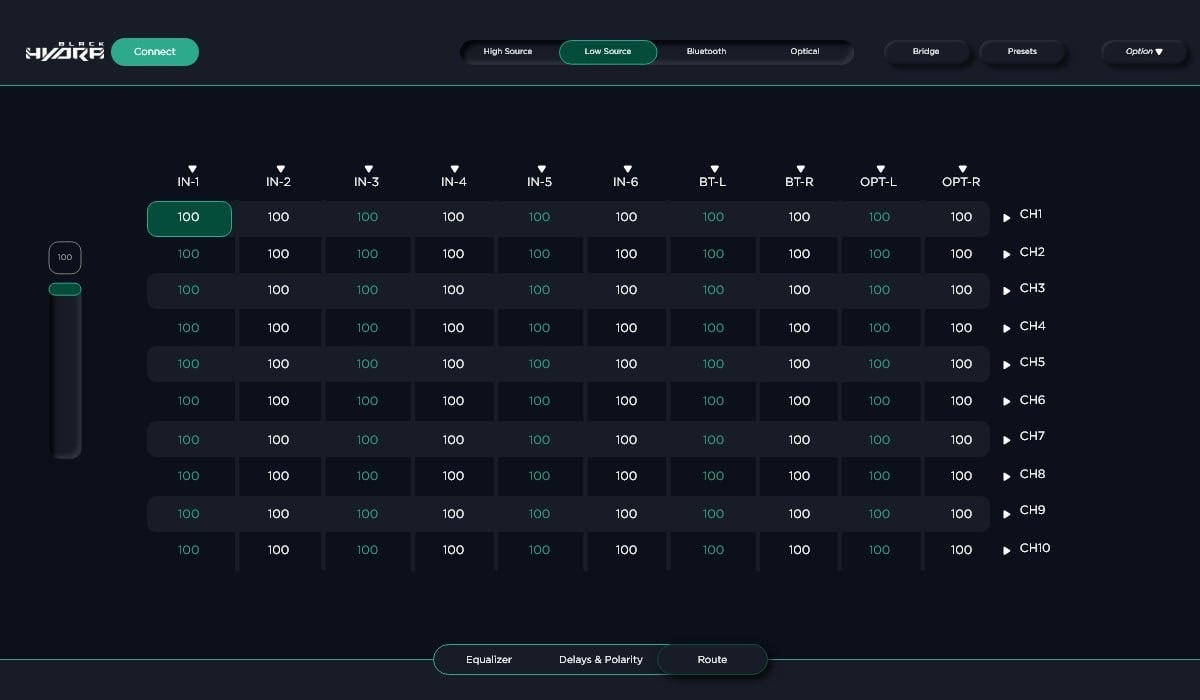Open the Presets button
This screenshot has height=700, width=1200.
[x=1022, y=52]
